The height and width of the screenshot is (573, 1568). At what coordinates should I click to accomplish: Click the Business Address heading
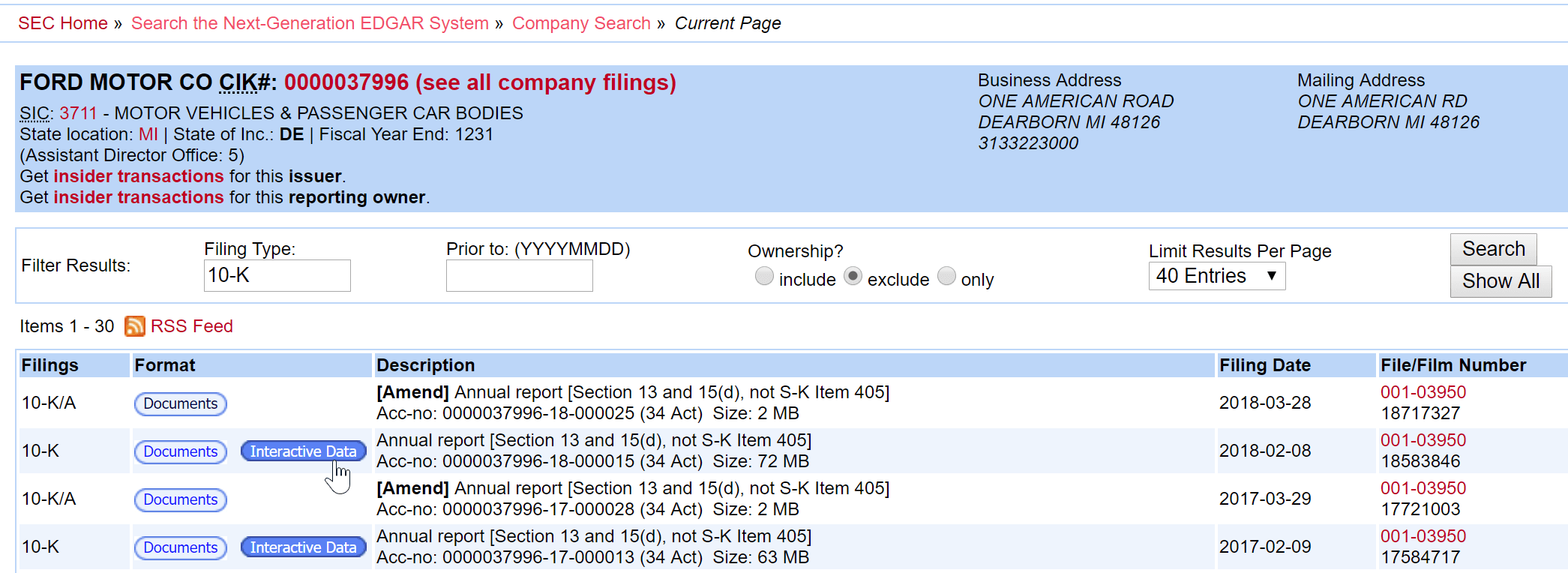tap(1049, 80)
